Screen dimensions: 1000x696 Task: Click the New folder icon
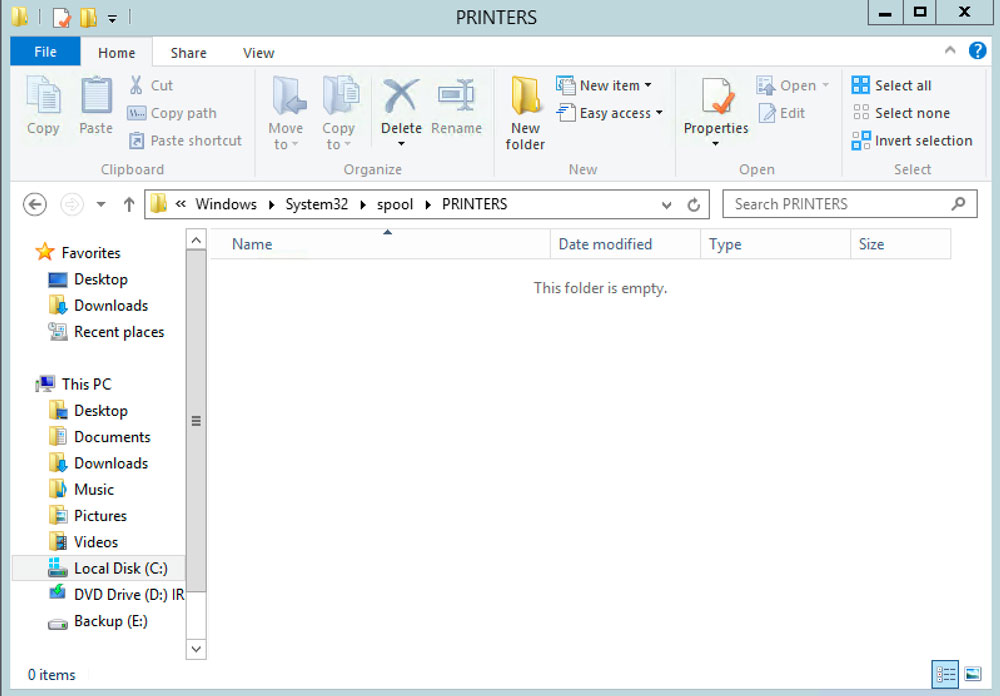(x=525, y=98)
